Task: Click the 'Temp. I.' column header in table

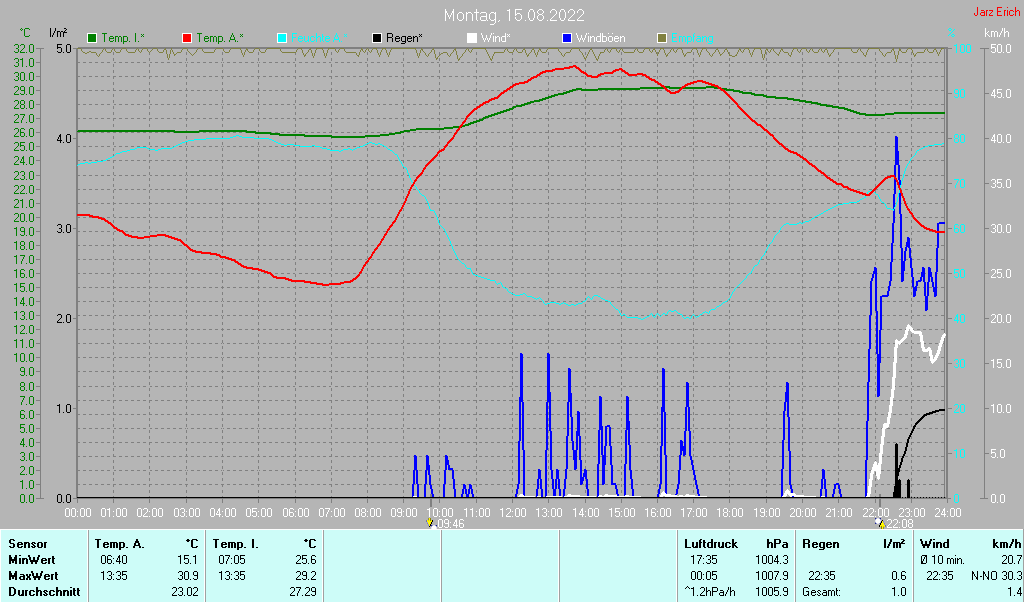Action: click(235, 544)
